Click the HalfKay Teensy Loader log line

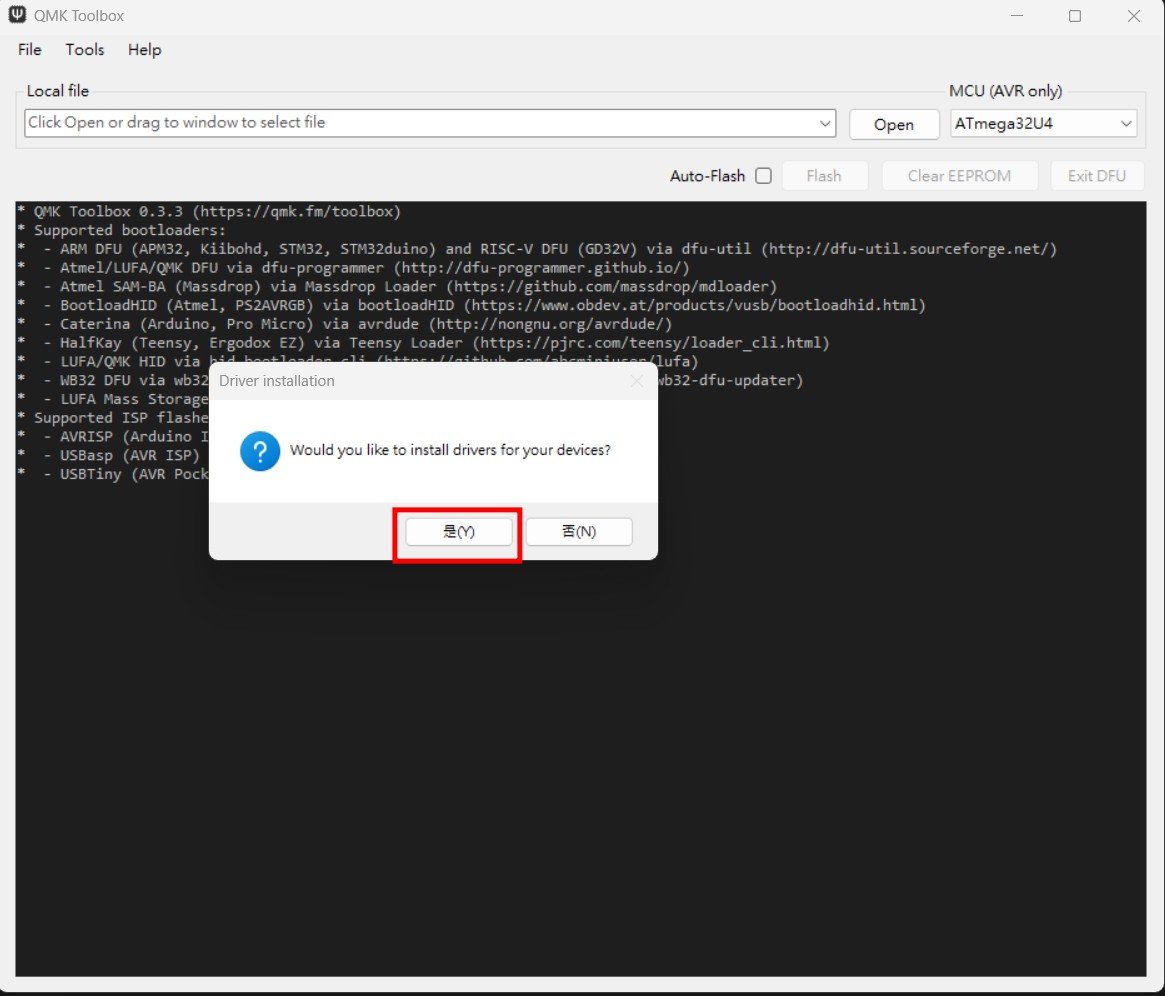click(x=424, y=342)
